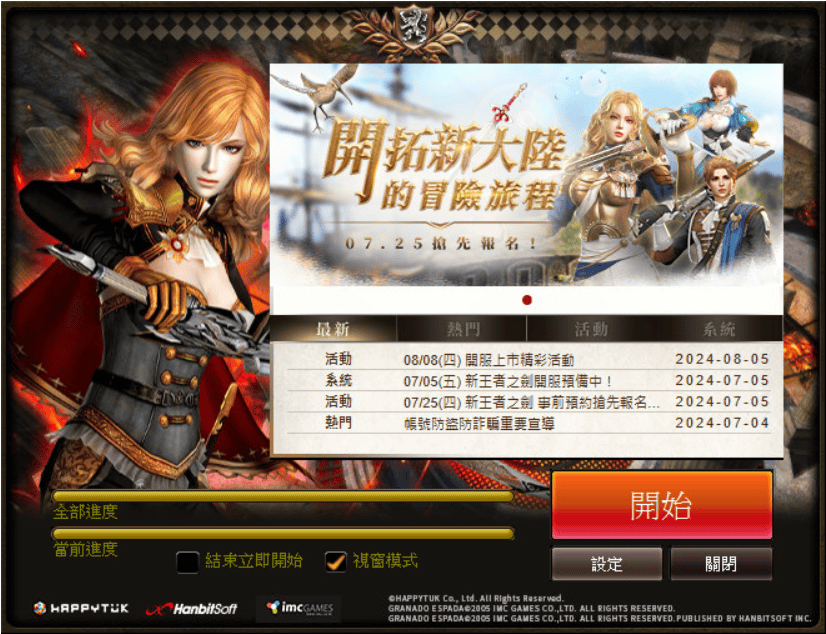Click the 全部進度 overall progress bar

tap(283, 496)
